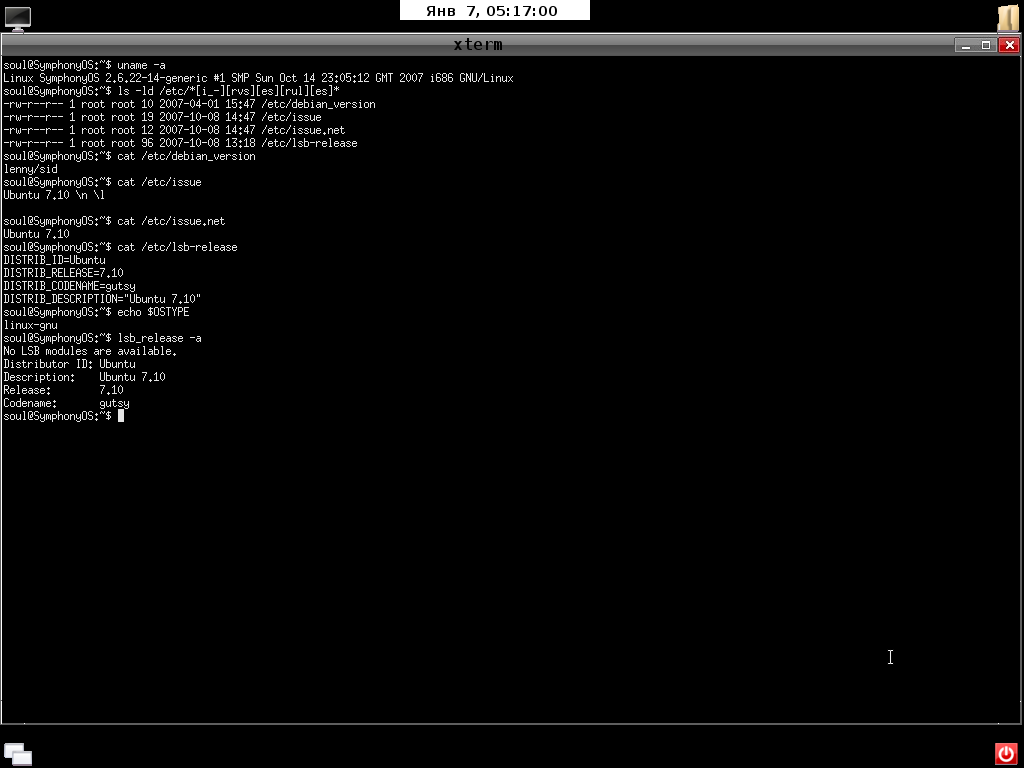The height and width of the screenshot is (768, 1024).
Task: Click the 'lsb_release -a' command
Action: 159,338
